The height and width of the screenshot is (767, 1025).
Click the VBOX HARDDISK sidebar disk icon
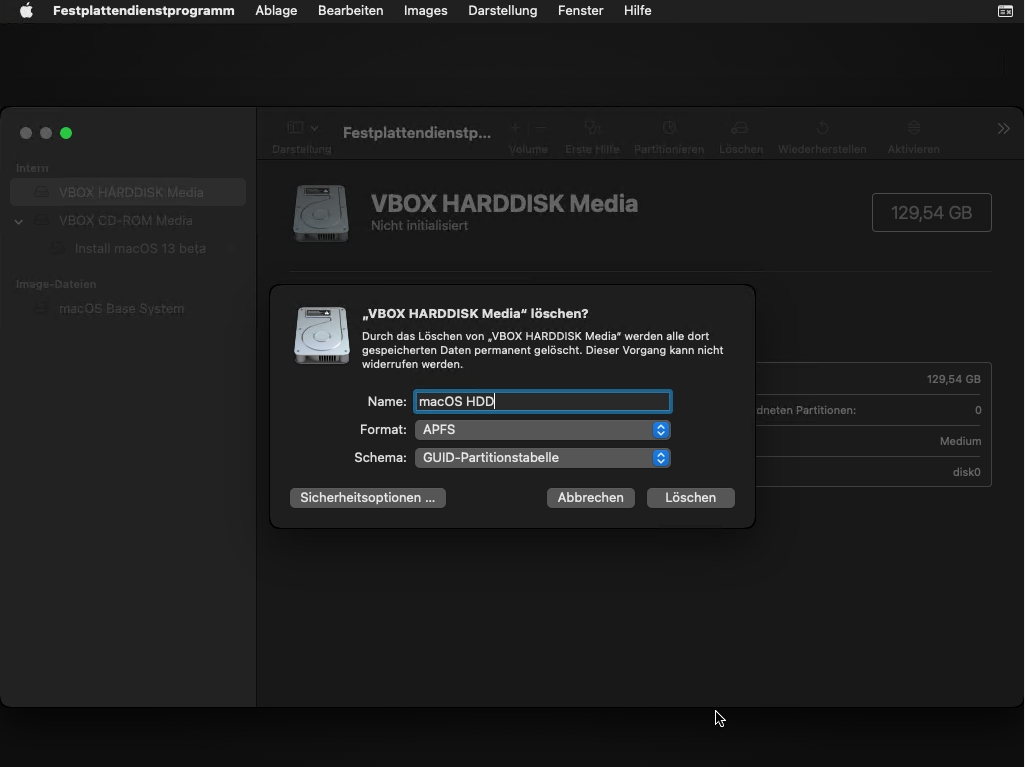41,192
